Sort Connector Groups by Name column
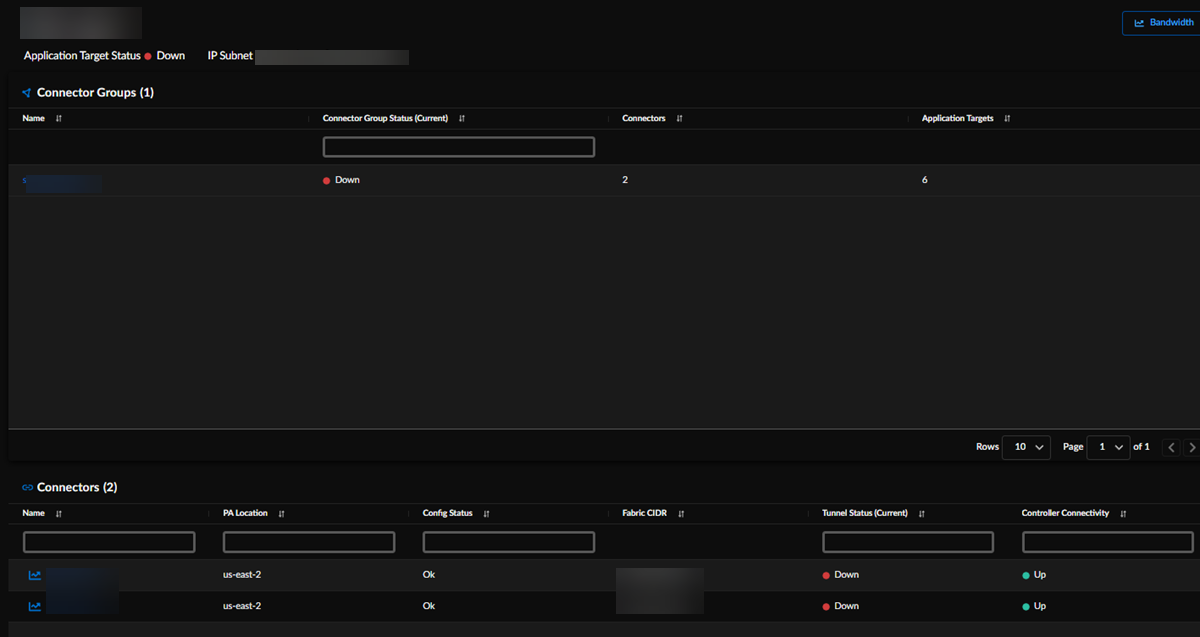This screenshot has height=637, width=1200. point(58,119)
